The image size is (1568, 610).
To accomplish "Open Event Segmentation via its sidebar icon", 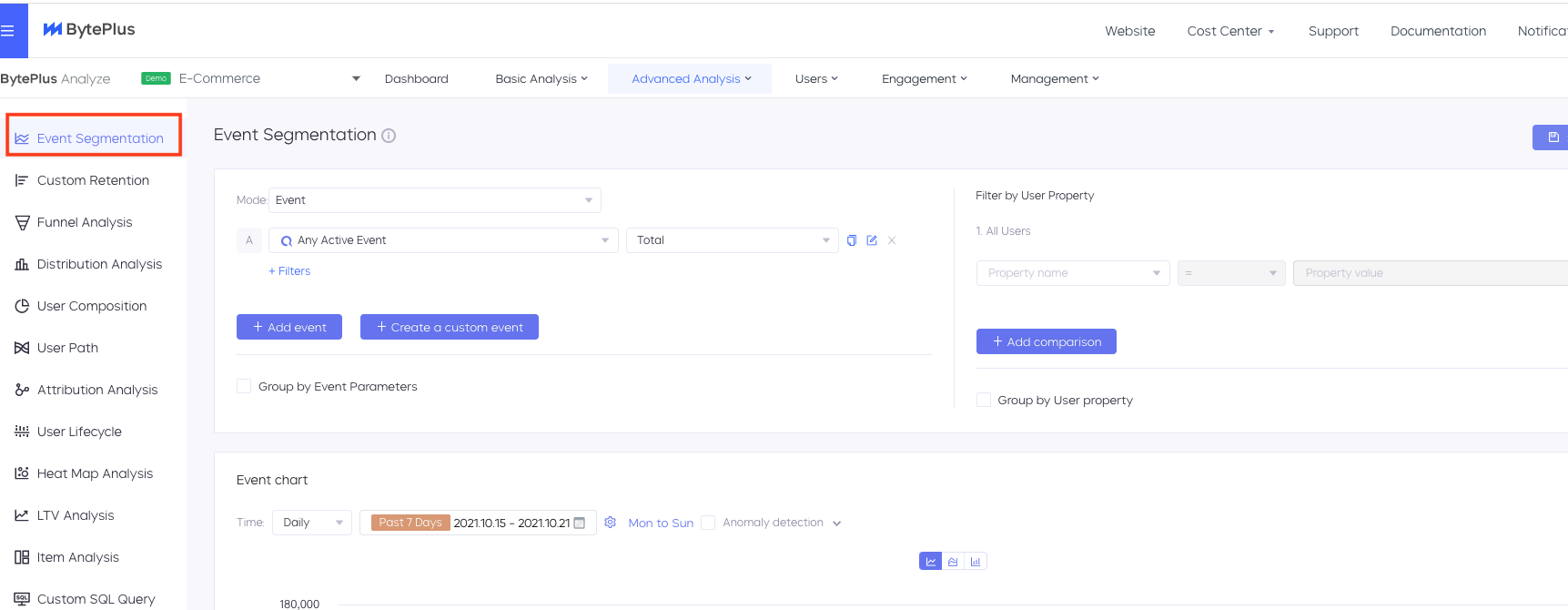I will click(x=22, y=138).
